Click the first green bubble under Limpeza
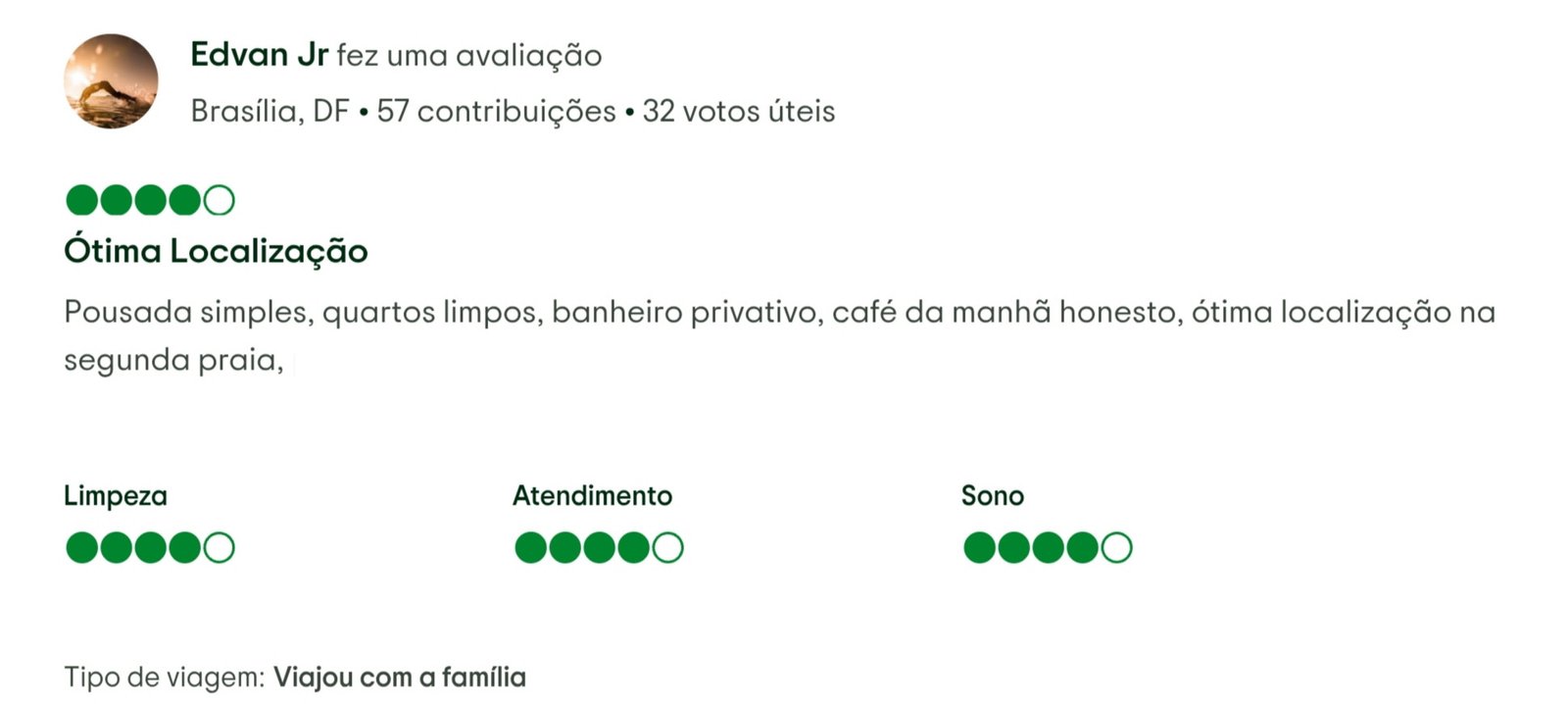 point(82,547)
